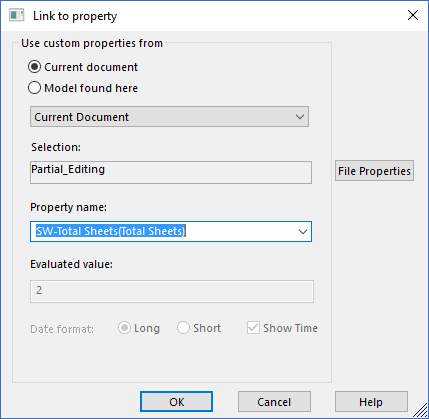Click the arrow of Current Document combo box
This screenshot has width=429, height=419.
coord(300,117)
